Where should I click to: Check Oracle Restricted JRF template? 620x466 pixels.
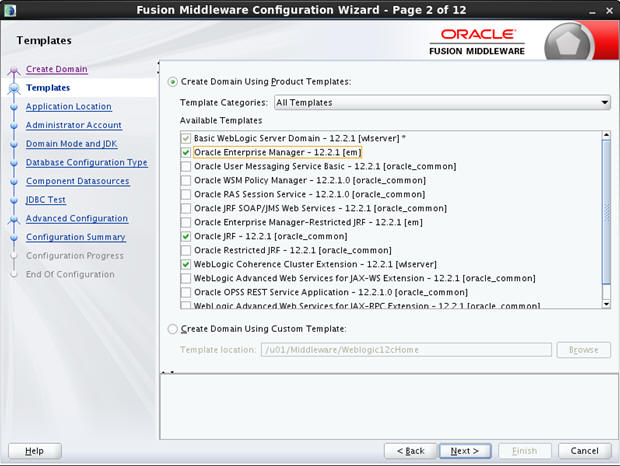point(185,251)
